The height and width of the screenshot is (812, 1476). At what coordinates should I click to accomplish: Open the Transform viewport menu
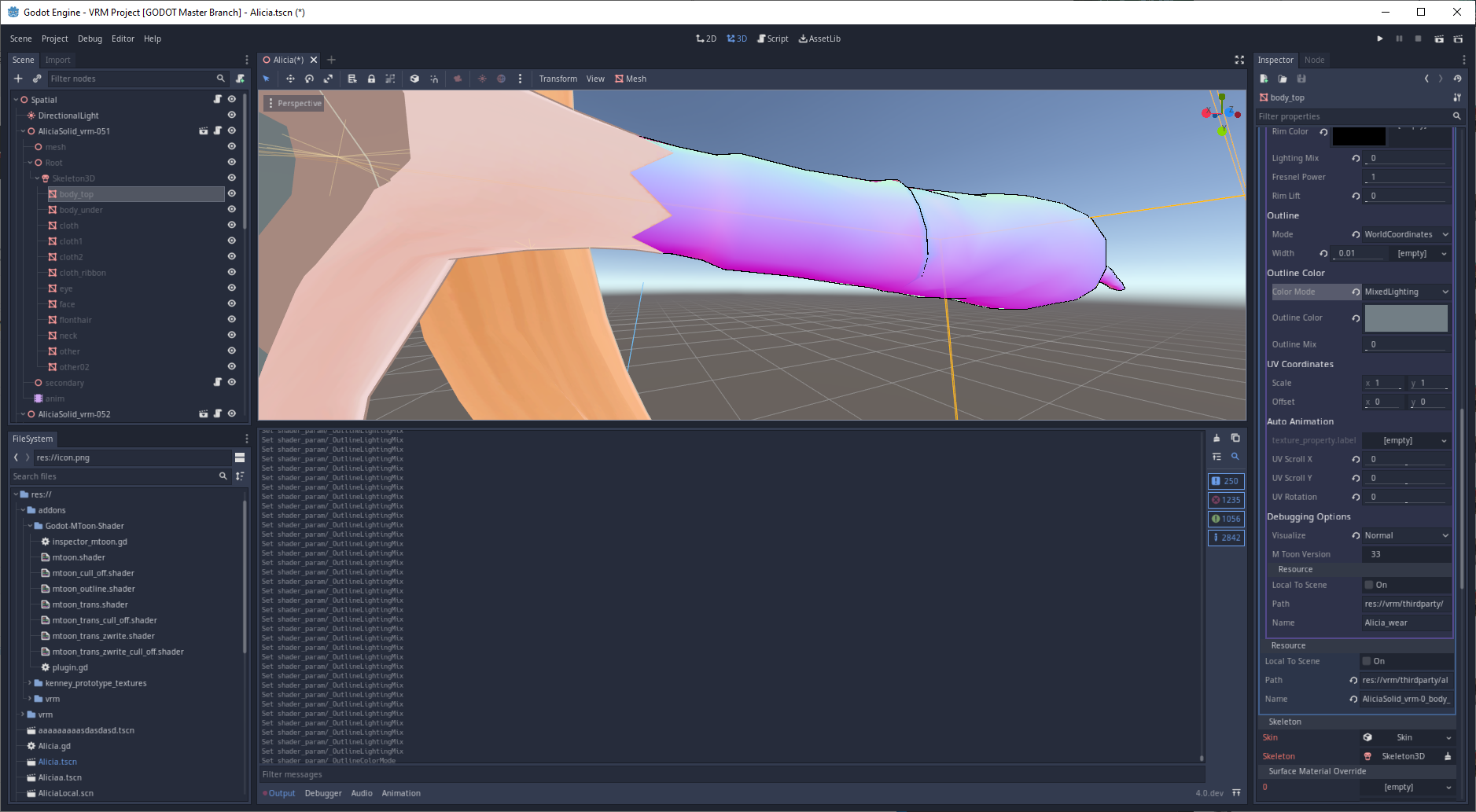point(558,79)
